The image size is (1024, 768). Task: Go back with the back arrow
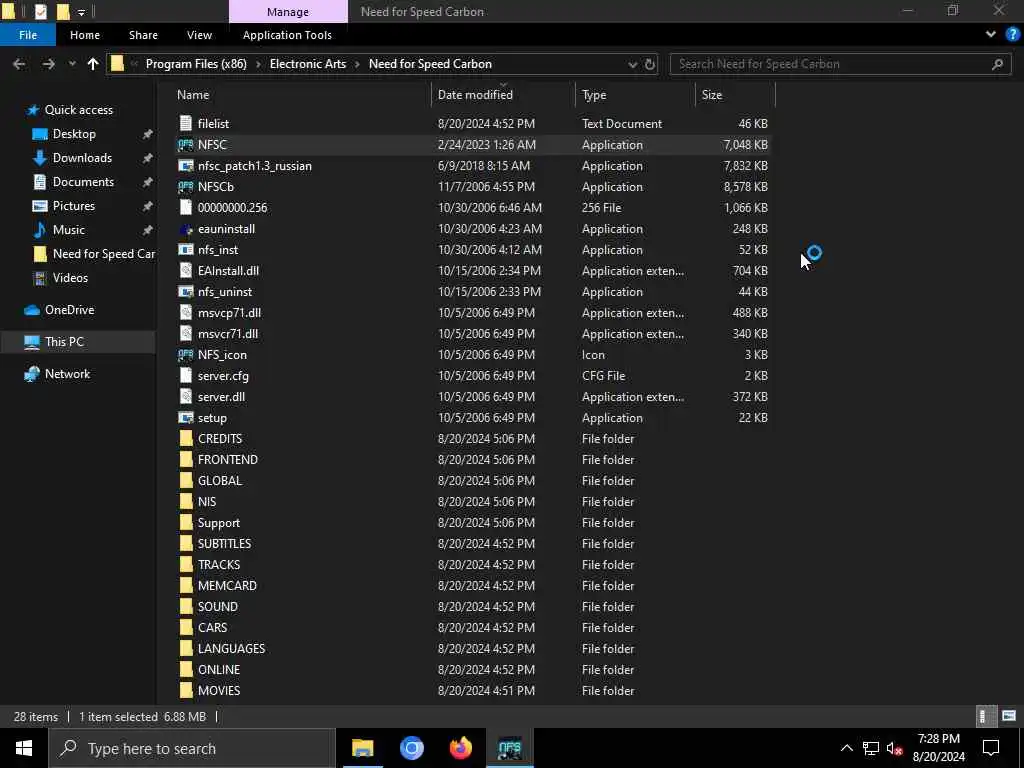click(19, 64)
